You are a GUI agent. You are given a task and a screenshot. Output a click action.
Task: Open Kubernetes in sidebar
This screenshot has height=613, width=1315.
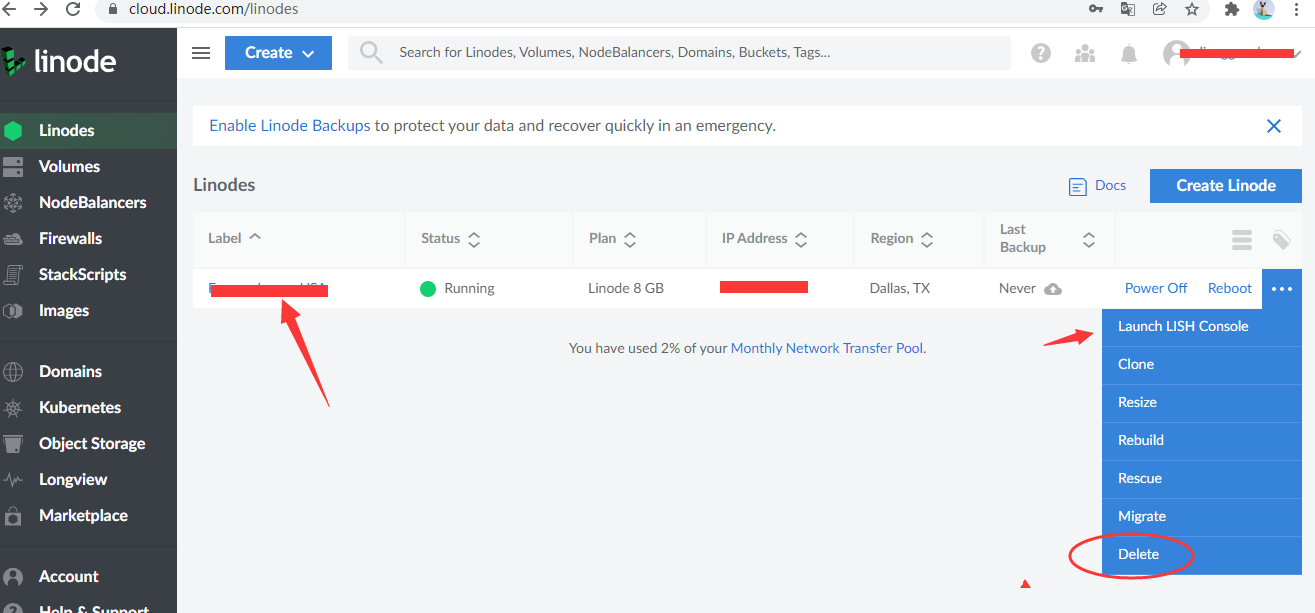coord(88,407)
